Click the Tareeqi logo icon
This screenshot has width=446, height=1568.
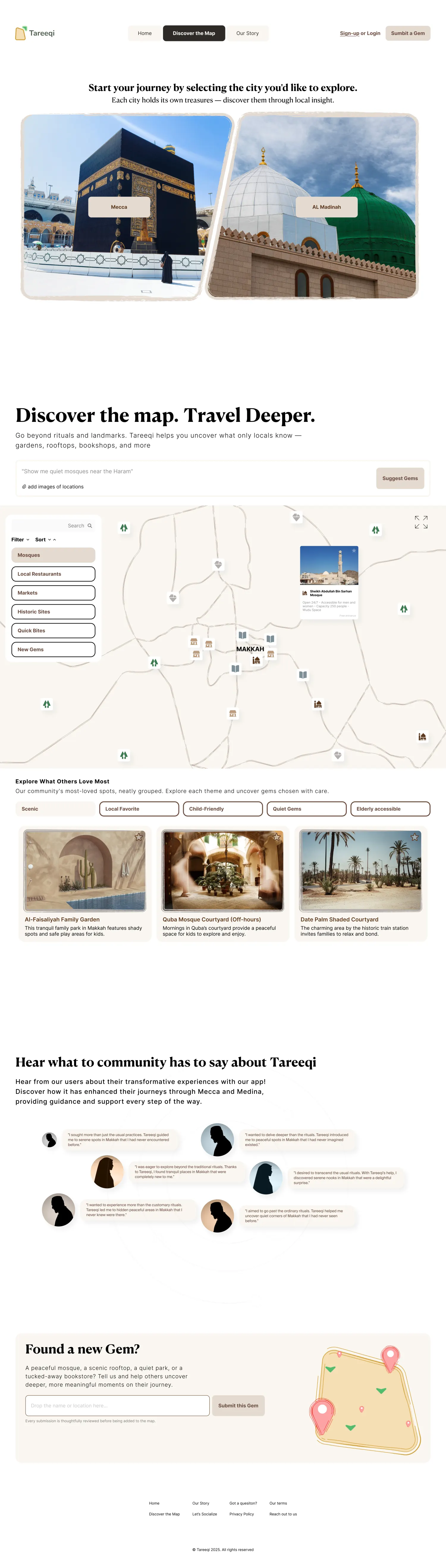(21, 33)
